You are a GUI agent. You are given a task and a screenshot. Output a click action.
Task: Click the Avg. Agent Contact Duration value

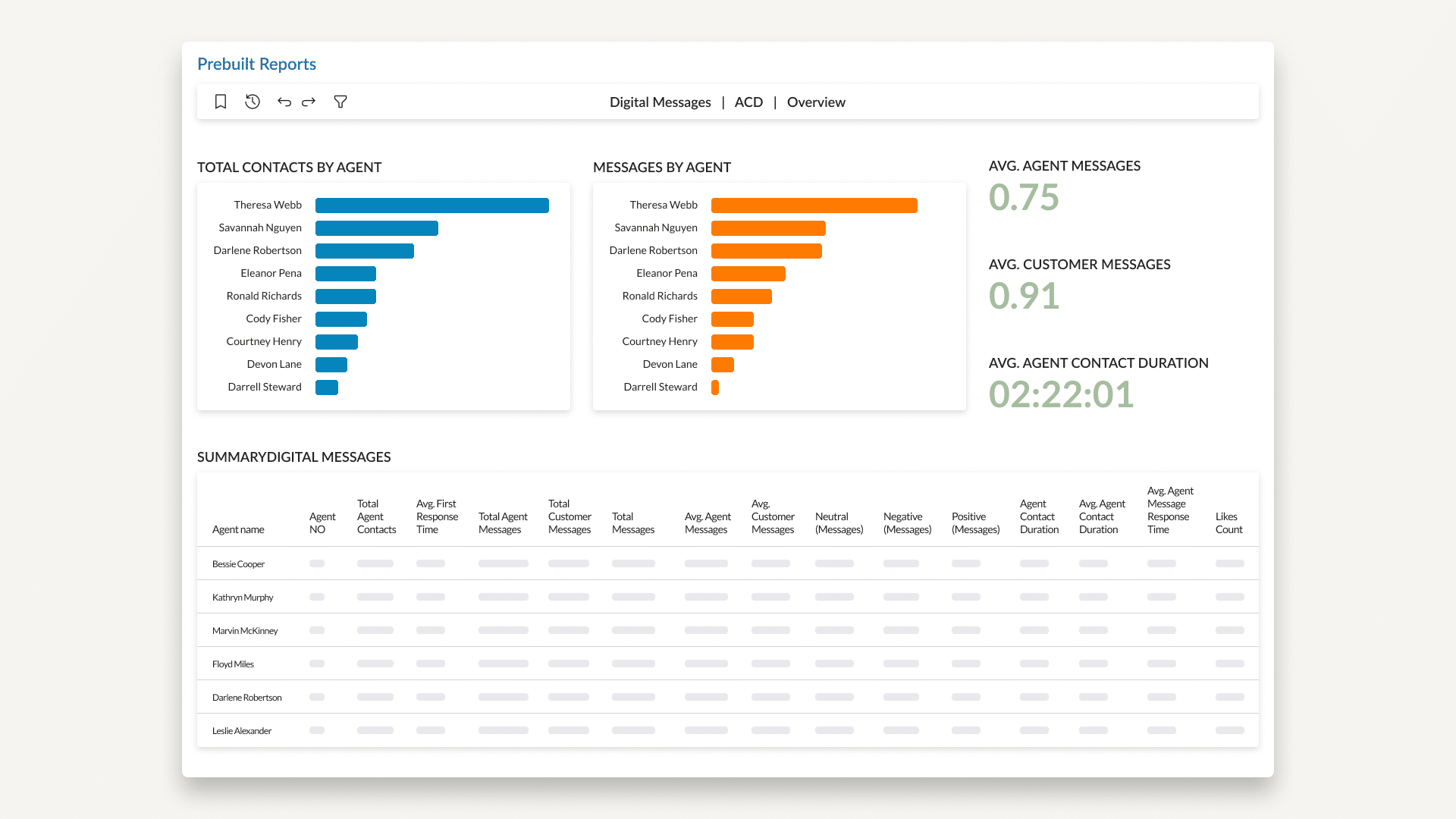[1061, 395]
